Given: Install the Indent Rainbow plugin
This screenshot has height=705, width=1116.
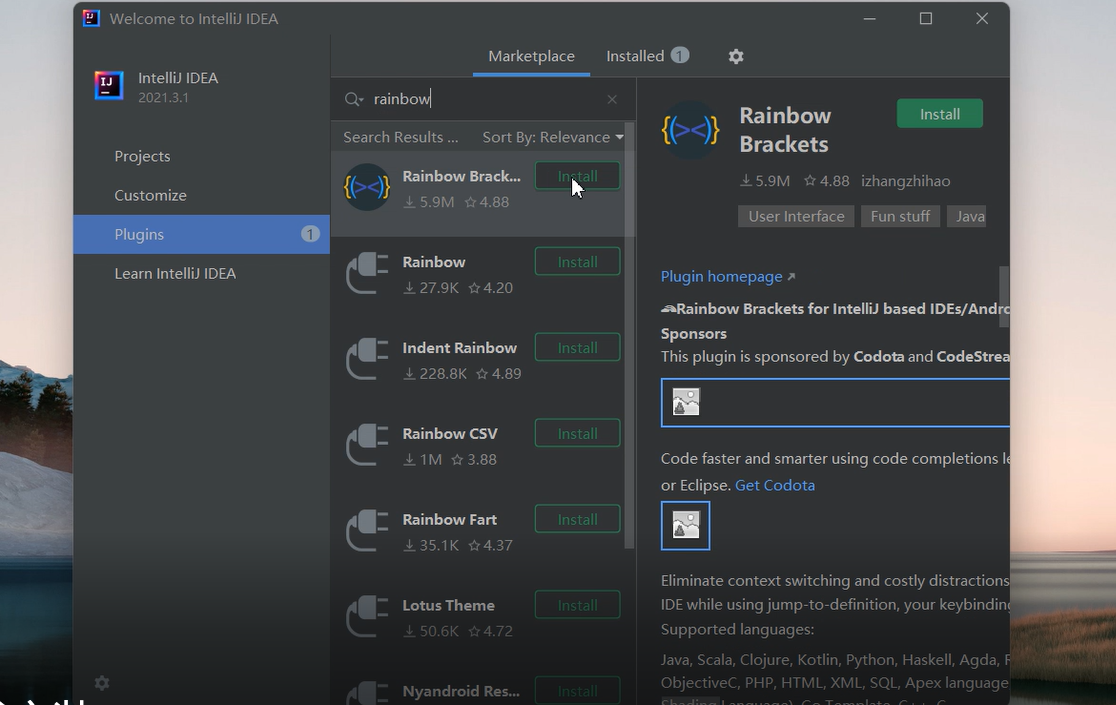Looking at the screenshot, I should click(577, 348).
